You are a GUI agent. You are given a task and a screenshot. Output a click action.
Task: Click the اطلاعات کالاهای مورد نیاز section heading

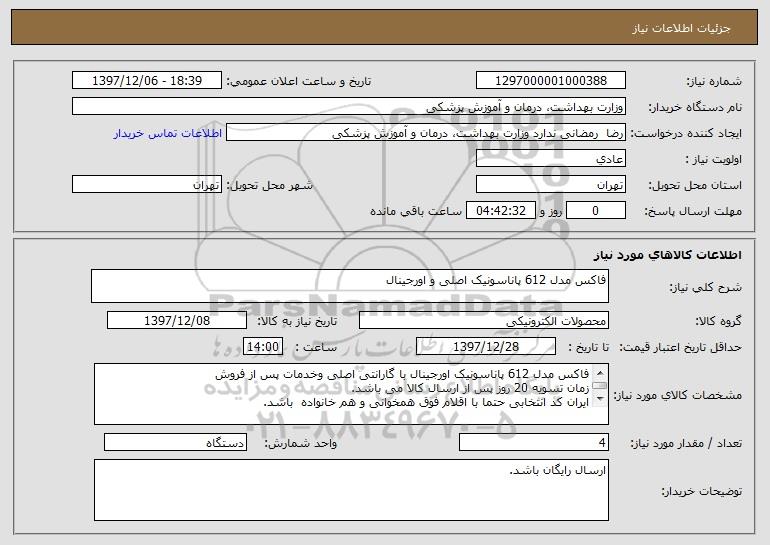667,255
